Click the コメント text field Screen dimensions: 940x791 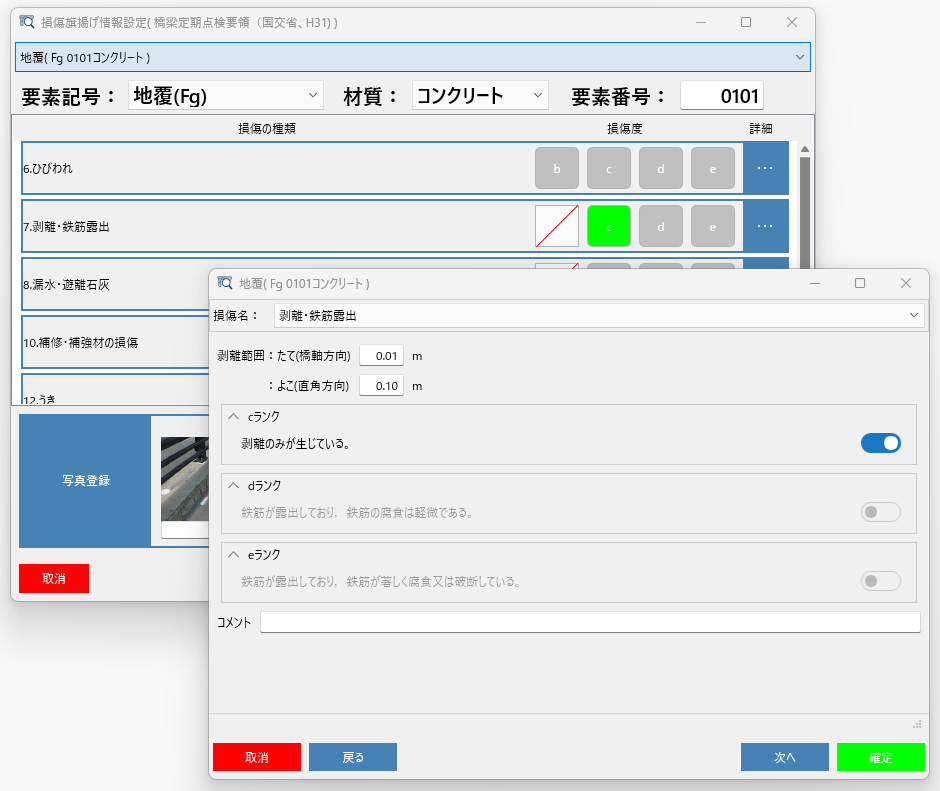(589, 622)
